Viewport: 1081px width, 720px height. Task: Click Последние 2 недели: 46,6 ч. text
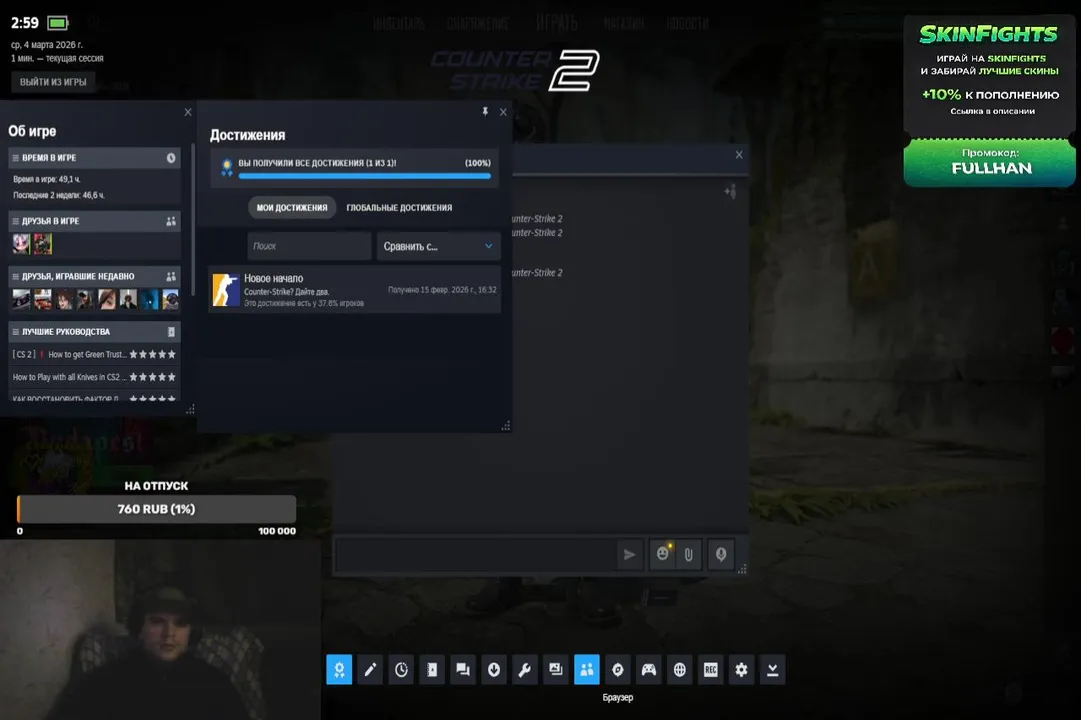tap(59, 195)
